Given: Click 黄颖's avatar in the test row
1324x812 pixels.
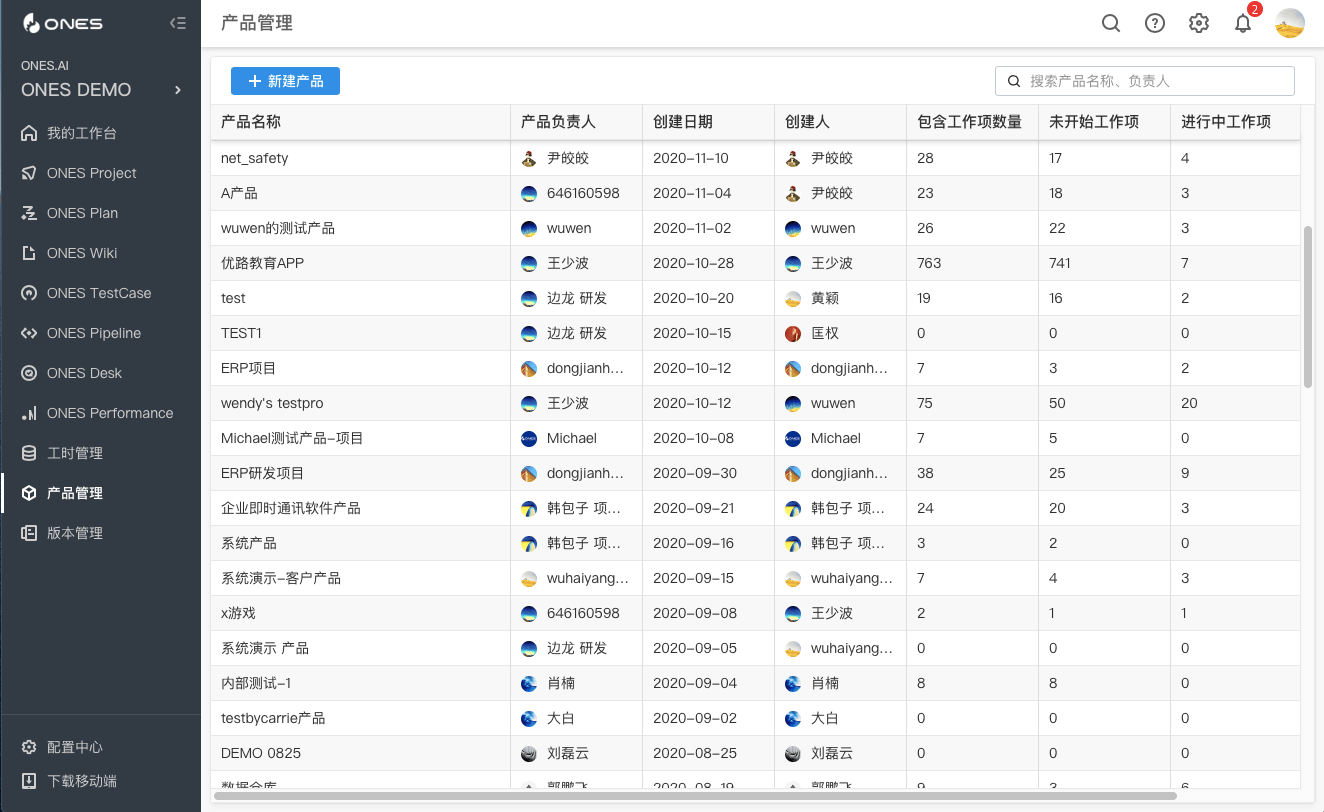Looking at the screenshot, I should click(793, 298).
